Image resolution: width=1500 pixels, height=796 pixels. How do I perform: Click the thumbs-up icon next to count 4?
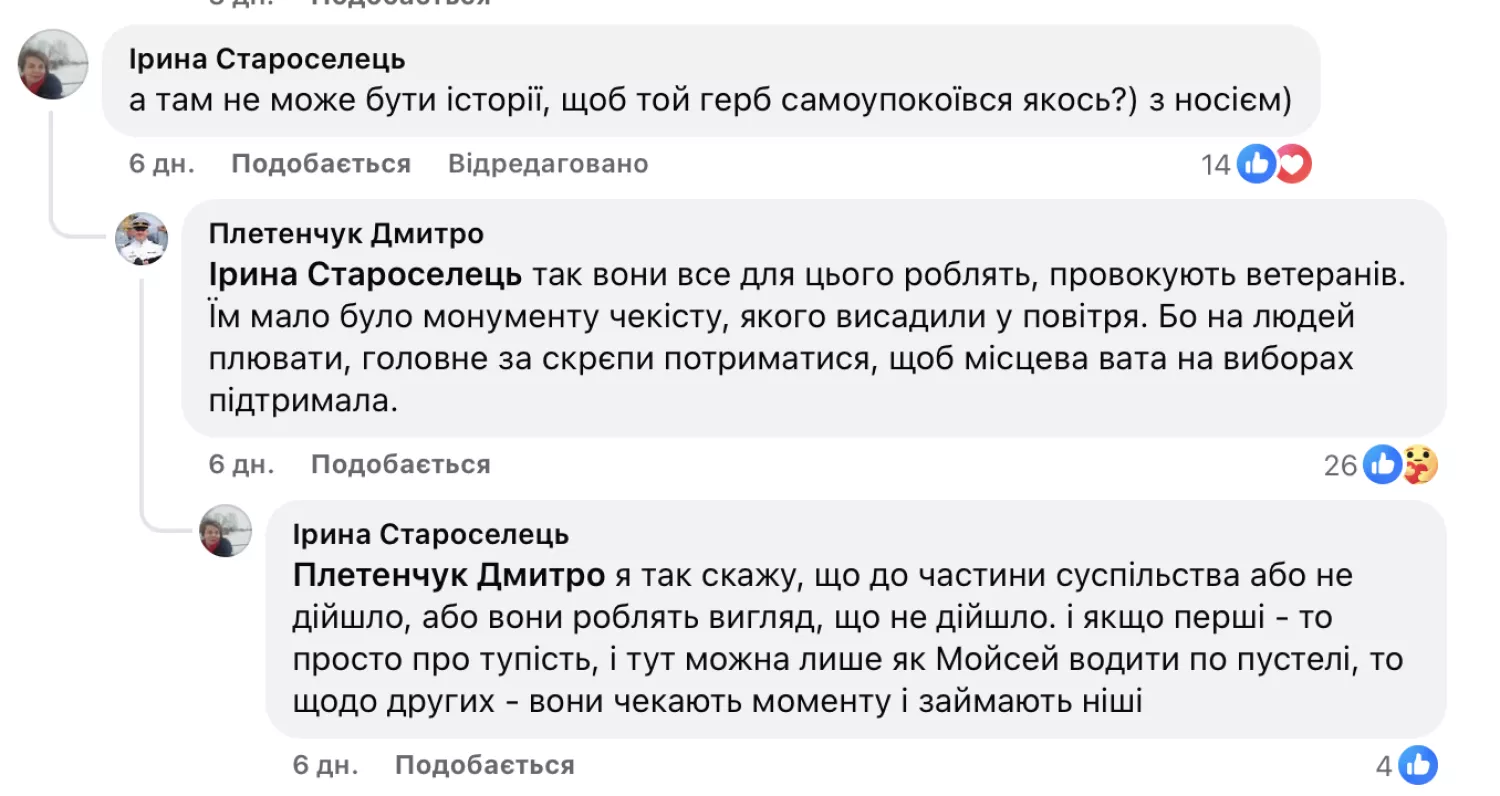pyautogui.click(x=1420, y=764)
